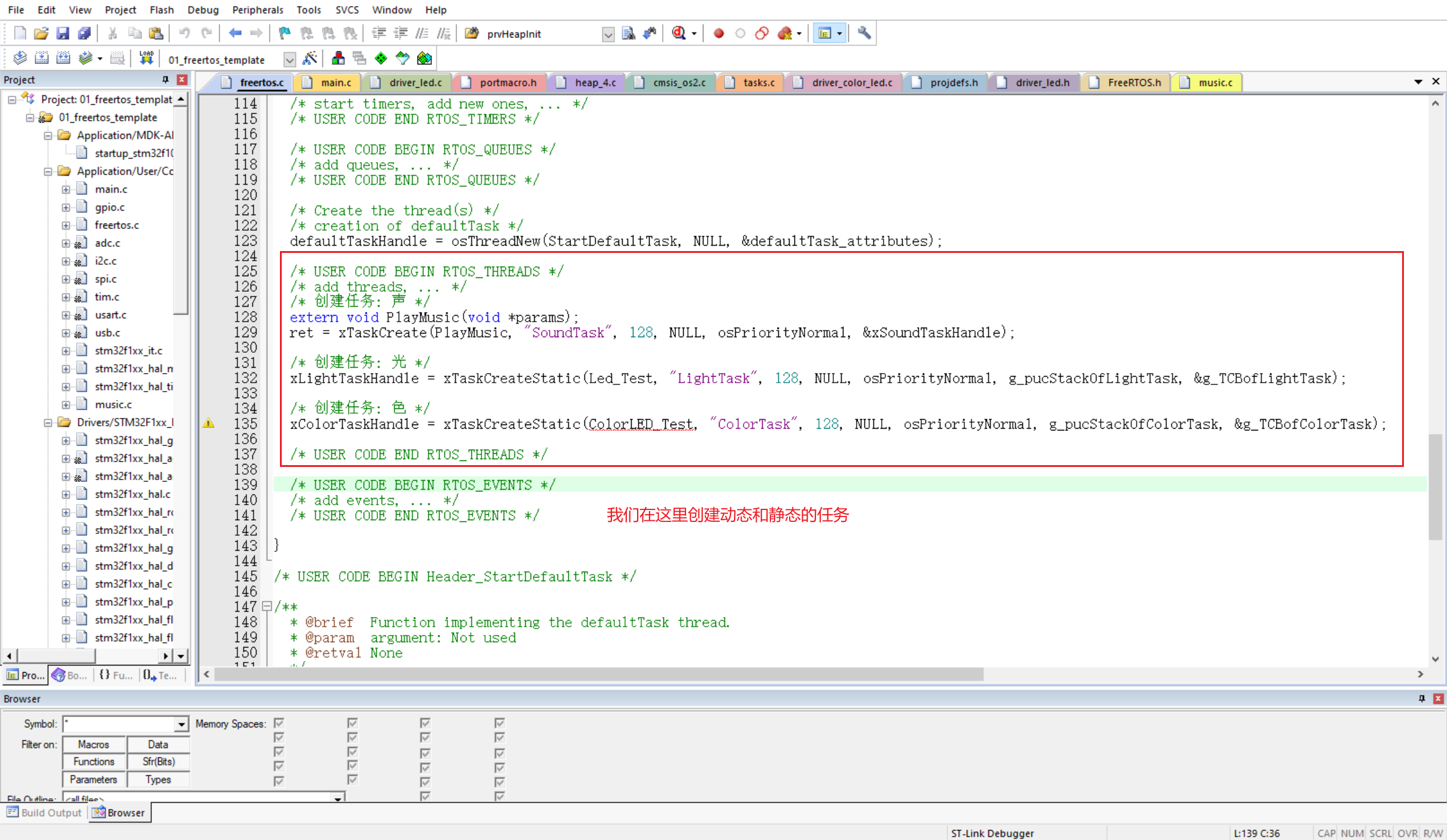This screenshot has width=1447, height=840.
Task: Launch the Pack Installer icon
Action: point(424,58)
